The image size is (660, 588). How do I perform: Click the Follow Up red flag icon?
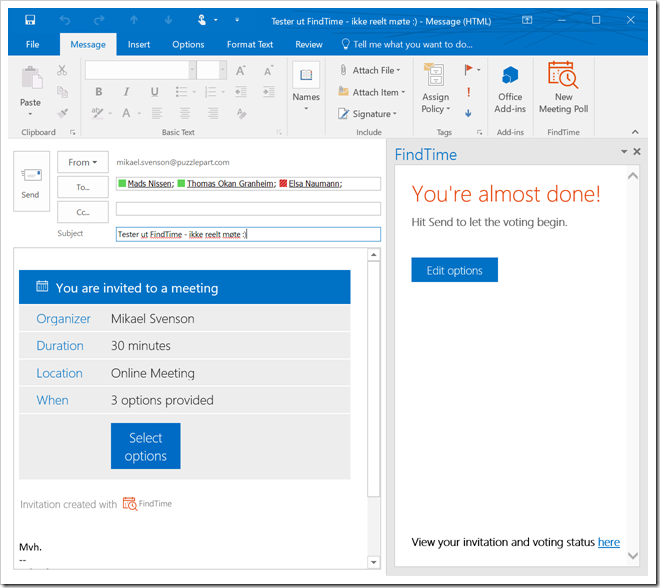pyautogui.click(x=468, y=70)
